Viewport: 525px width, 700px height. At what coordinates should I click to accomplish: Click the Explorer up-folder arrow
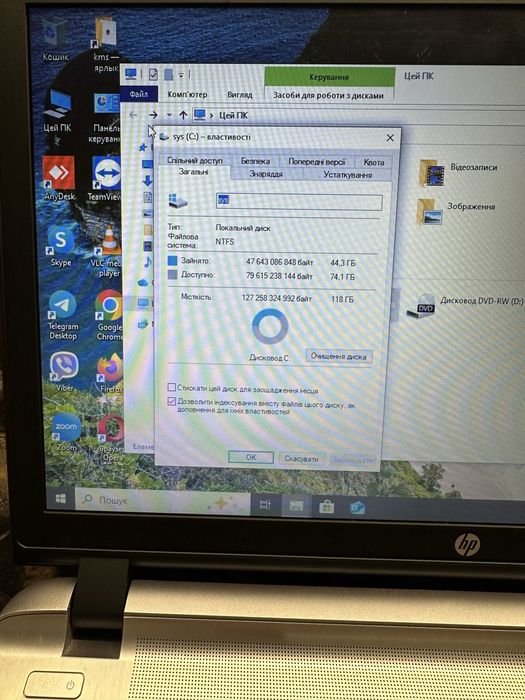pyautogui.click(x=183, y=115)
